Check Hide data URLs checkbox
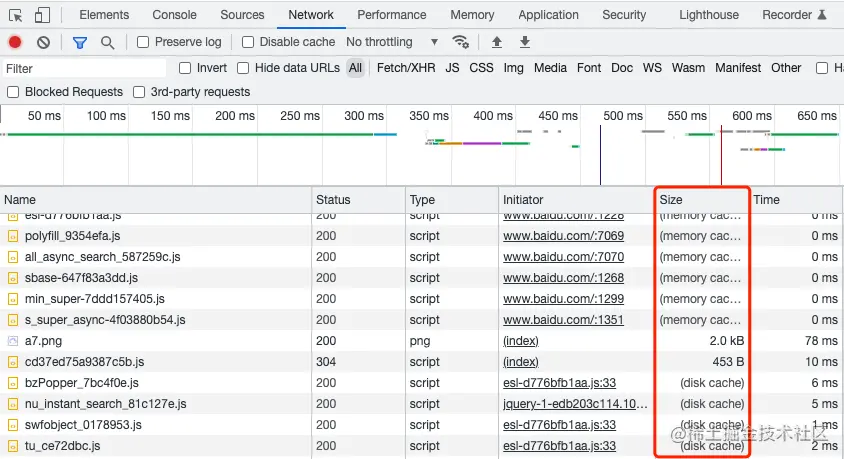 (x=243, y=68)
